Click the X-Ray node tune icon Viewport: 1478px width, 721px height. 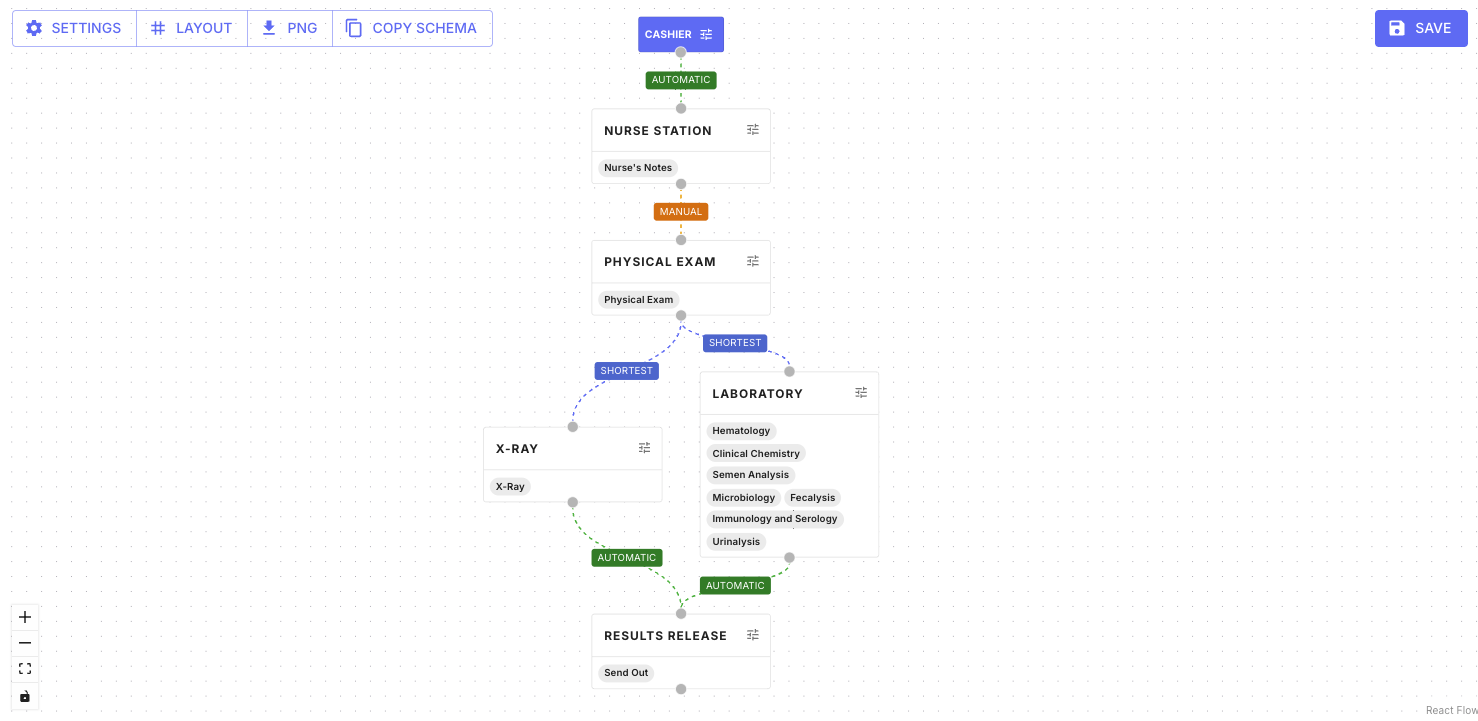tap(645, 448)
